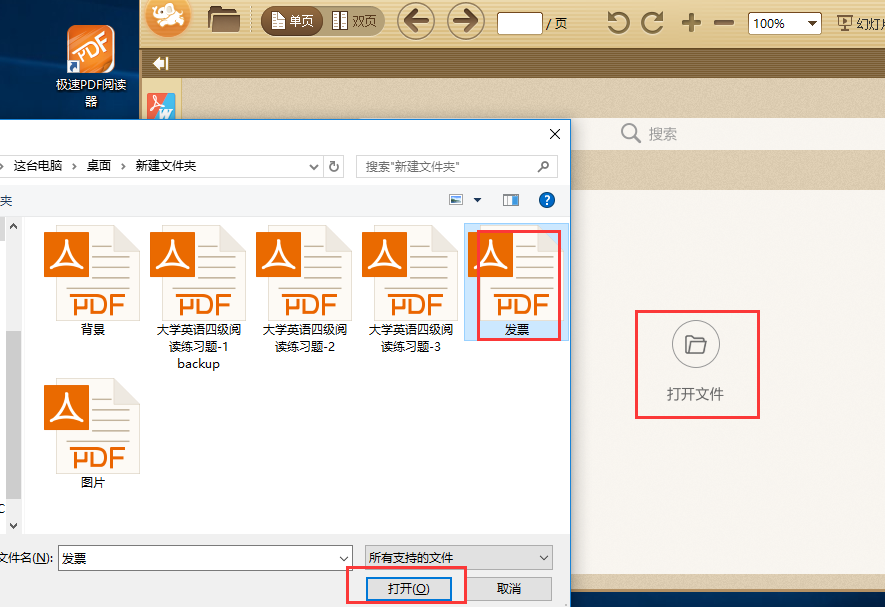
Task: Click the change view icon
Action: [456, 200]
